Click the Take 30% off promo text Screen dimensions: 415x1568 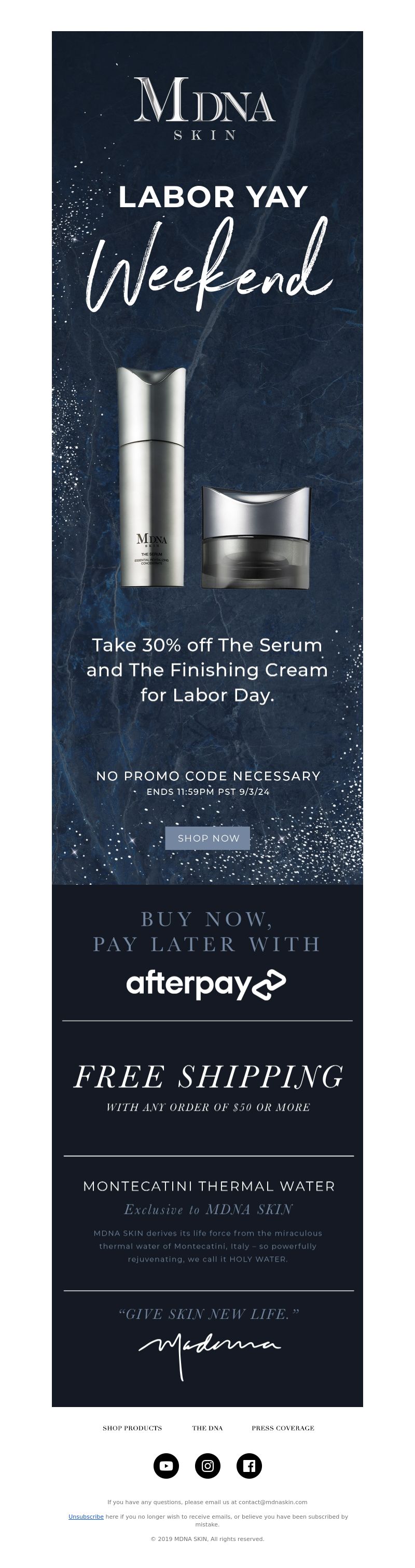207,670
